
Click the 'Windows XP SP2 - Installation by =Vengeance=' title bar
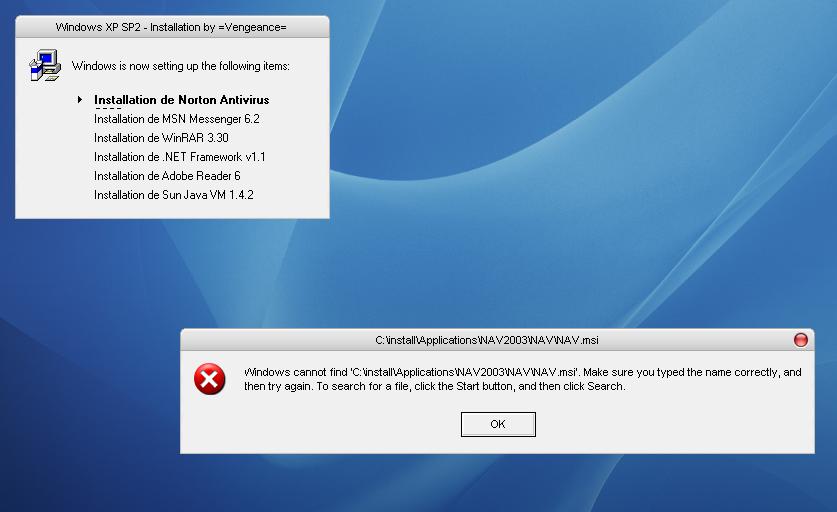coord(172,27)
